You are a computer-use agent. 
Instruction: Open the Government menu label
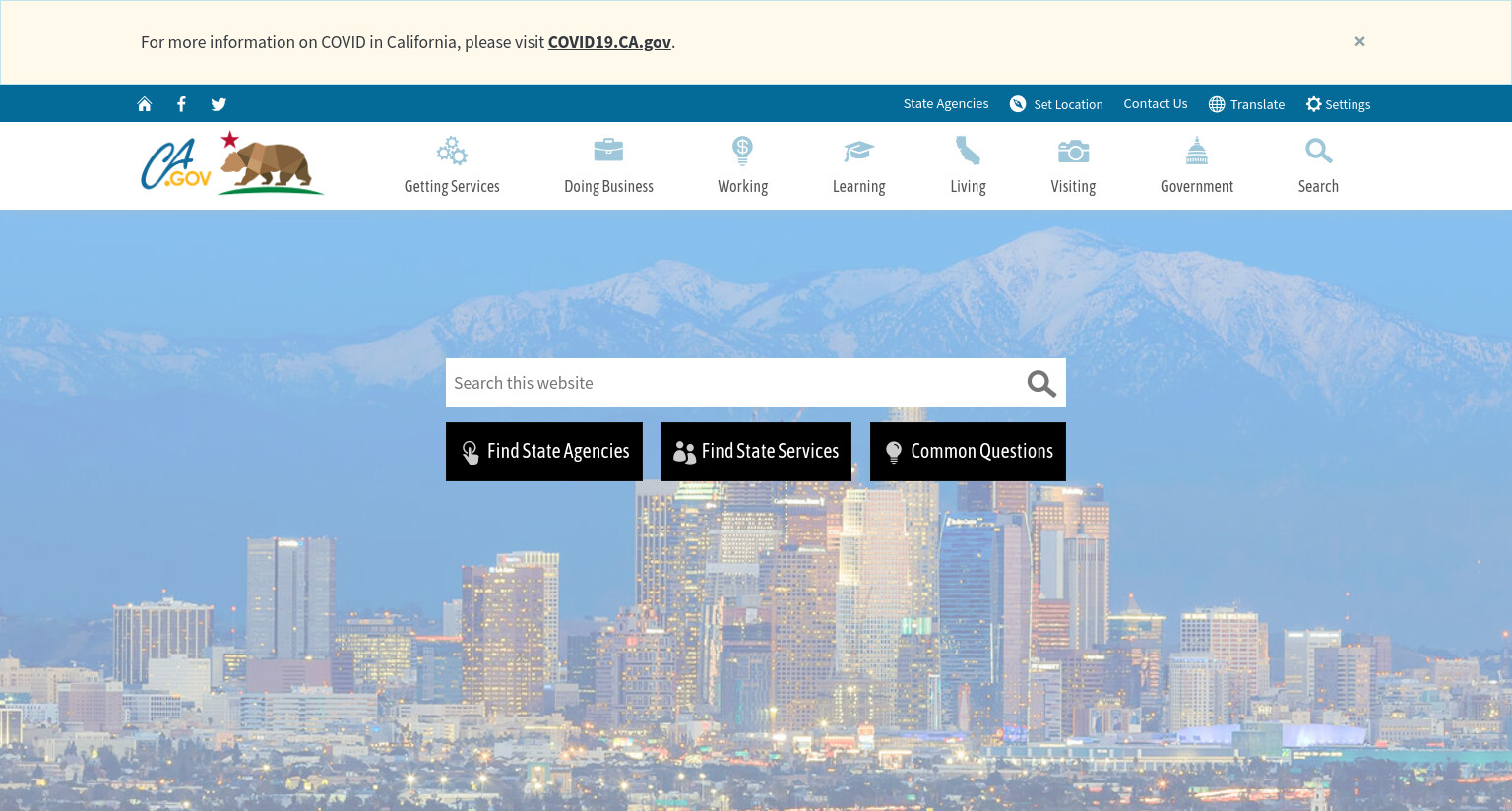(1197, 186)
